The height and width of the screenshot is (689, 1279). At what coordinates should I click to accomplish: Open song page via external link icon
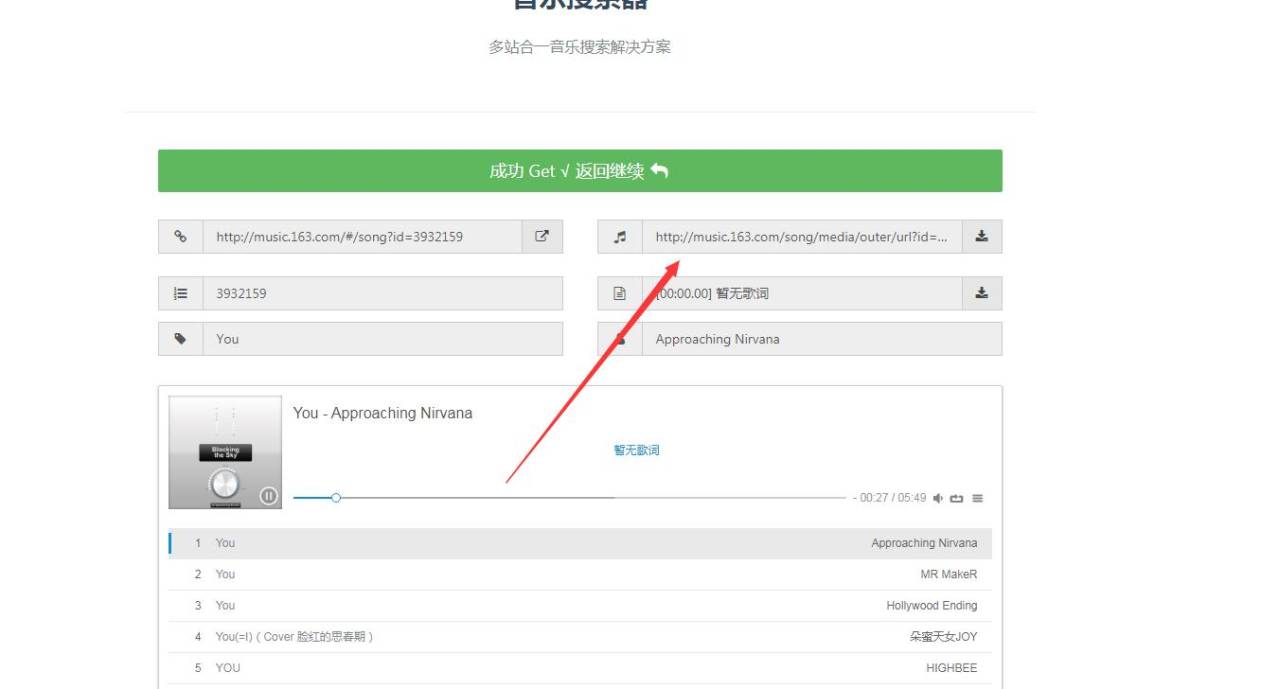click(x=542, y=237)
